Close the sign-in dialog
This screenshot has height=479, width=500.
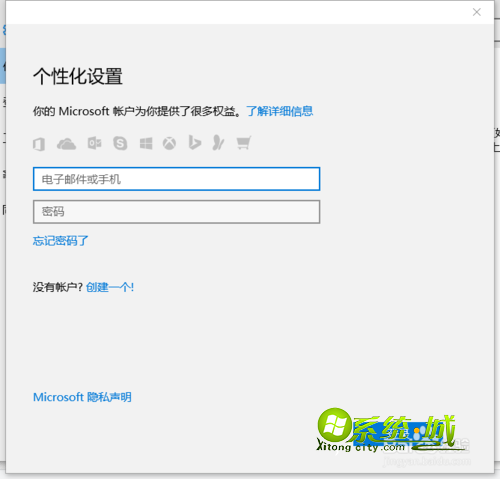pos(477,12)
